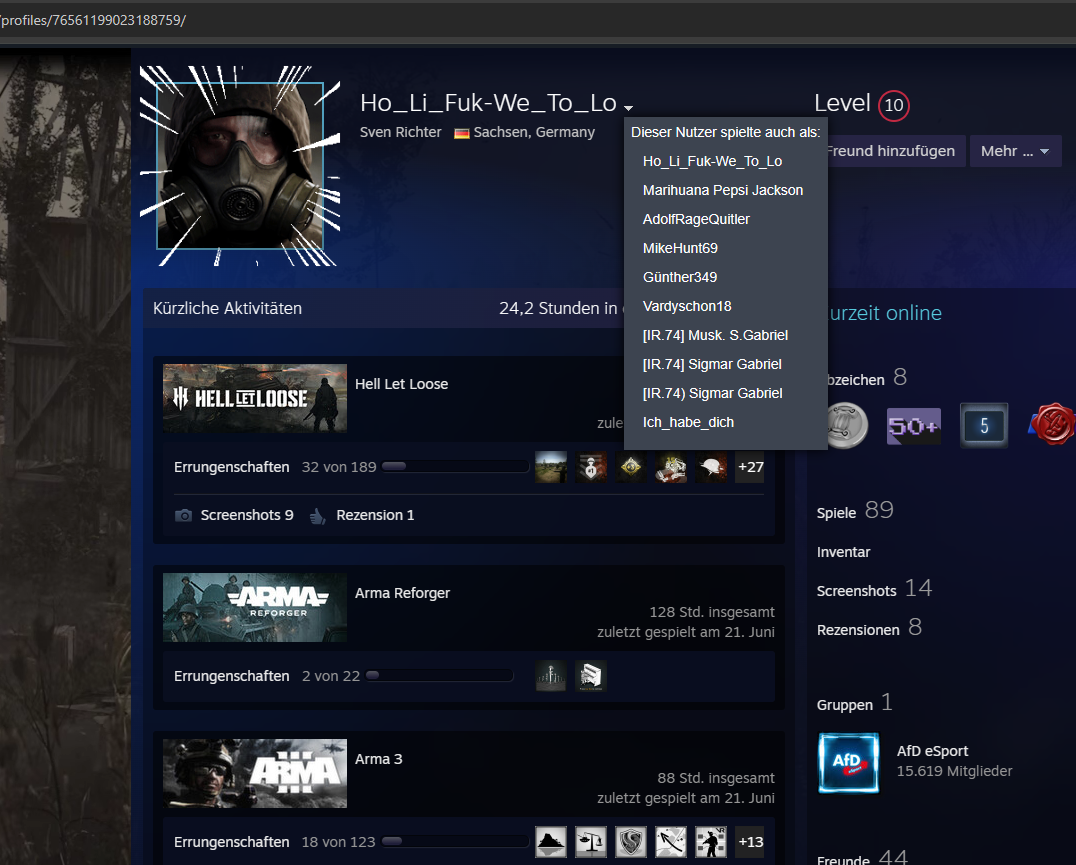Open the Inventar link
The height and width of the screenshot is (865, 1076).
pos(843,552)
